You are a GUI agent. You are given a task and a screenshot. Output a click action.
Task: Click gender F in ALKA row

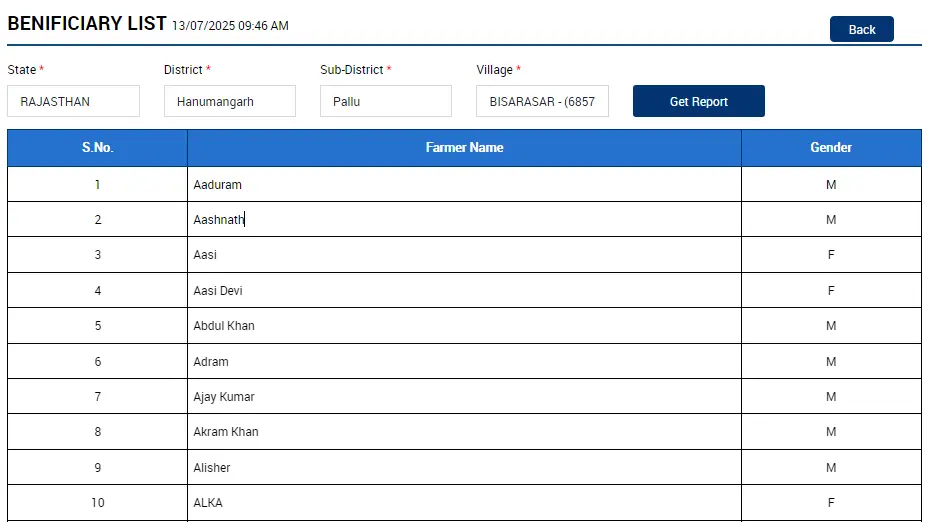(x=831, y=502)
